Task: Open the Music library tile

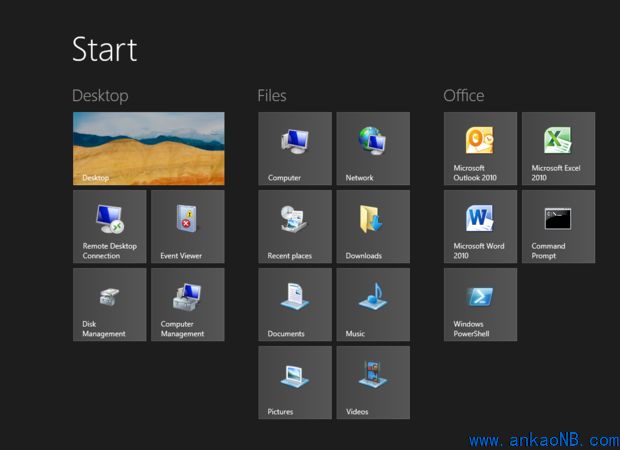Action: tap(373, 304)
